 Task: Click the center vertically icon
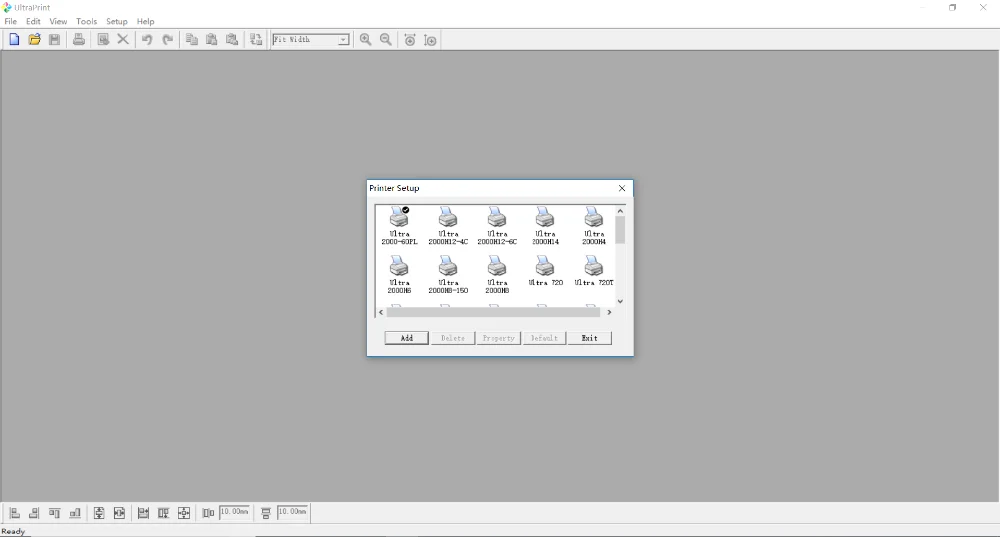click(99, 513)
